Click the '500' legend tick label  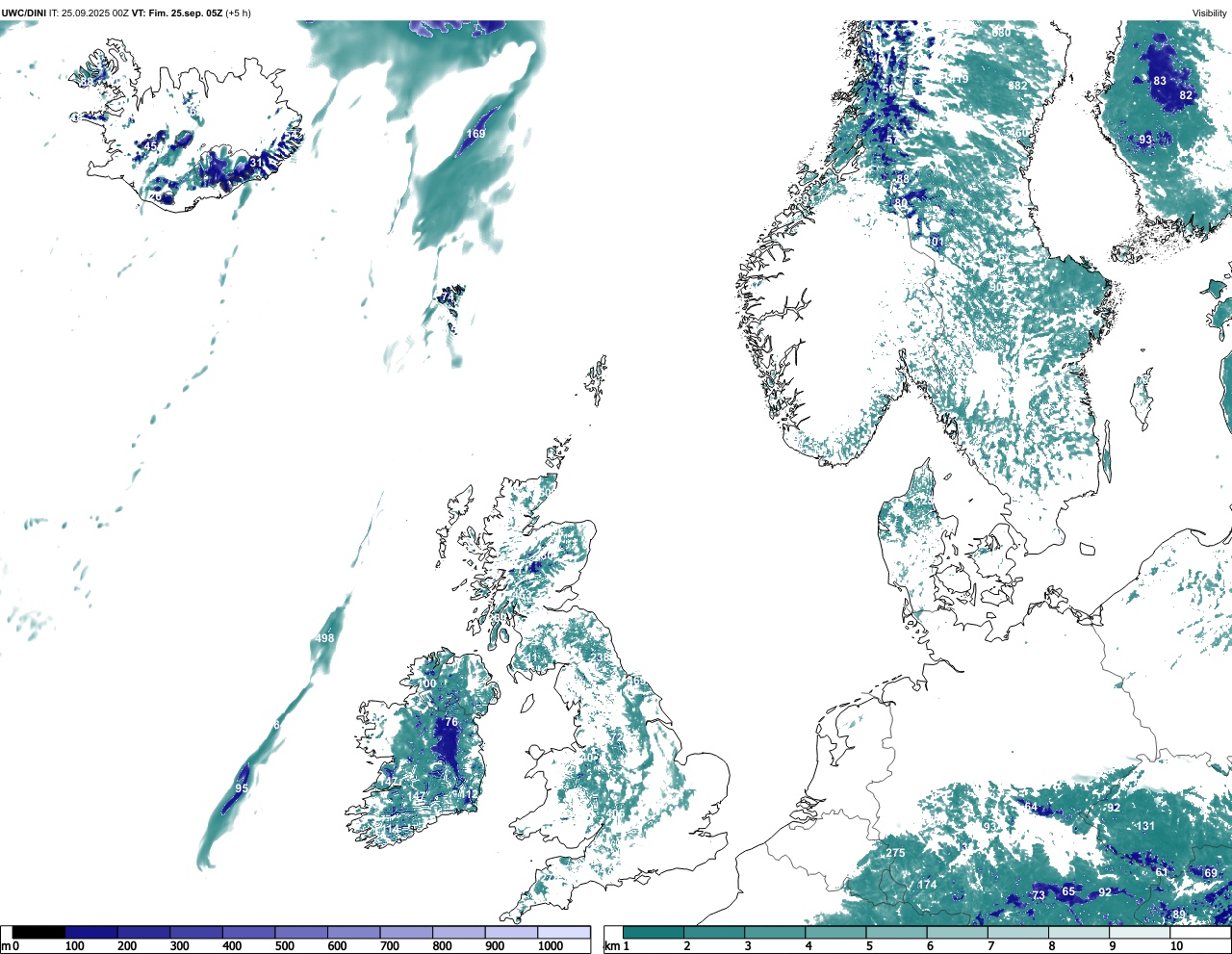(285, 946)
